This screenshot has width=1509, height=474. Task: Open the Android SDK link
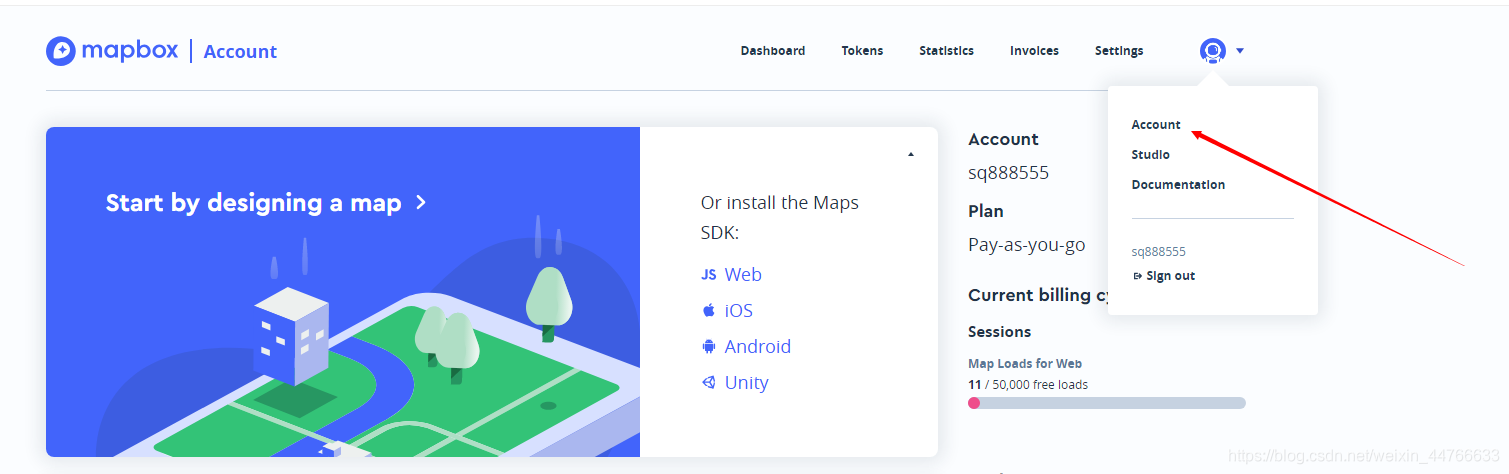[x=758, y=347]
